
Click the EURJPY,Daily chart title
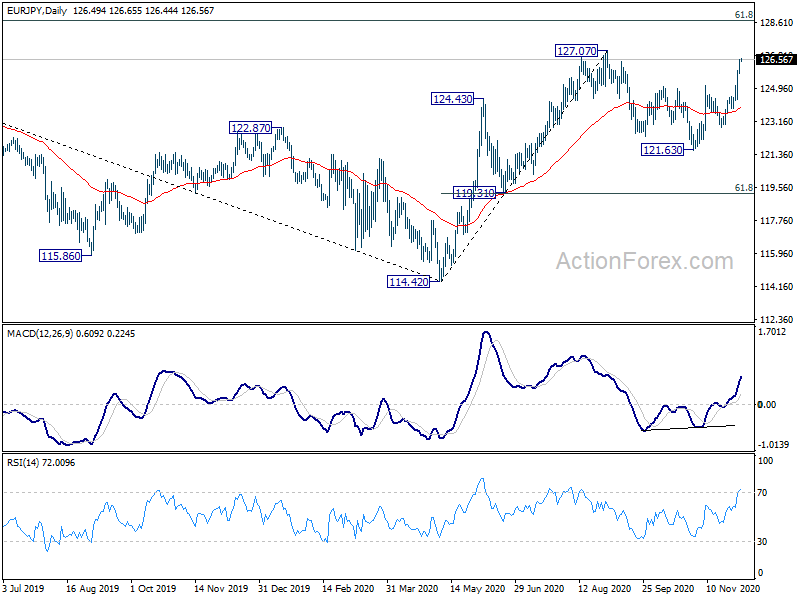click(37, 10)
